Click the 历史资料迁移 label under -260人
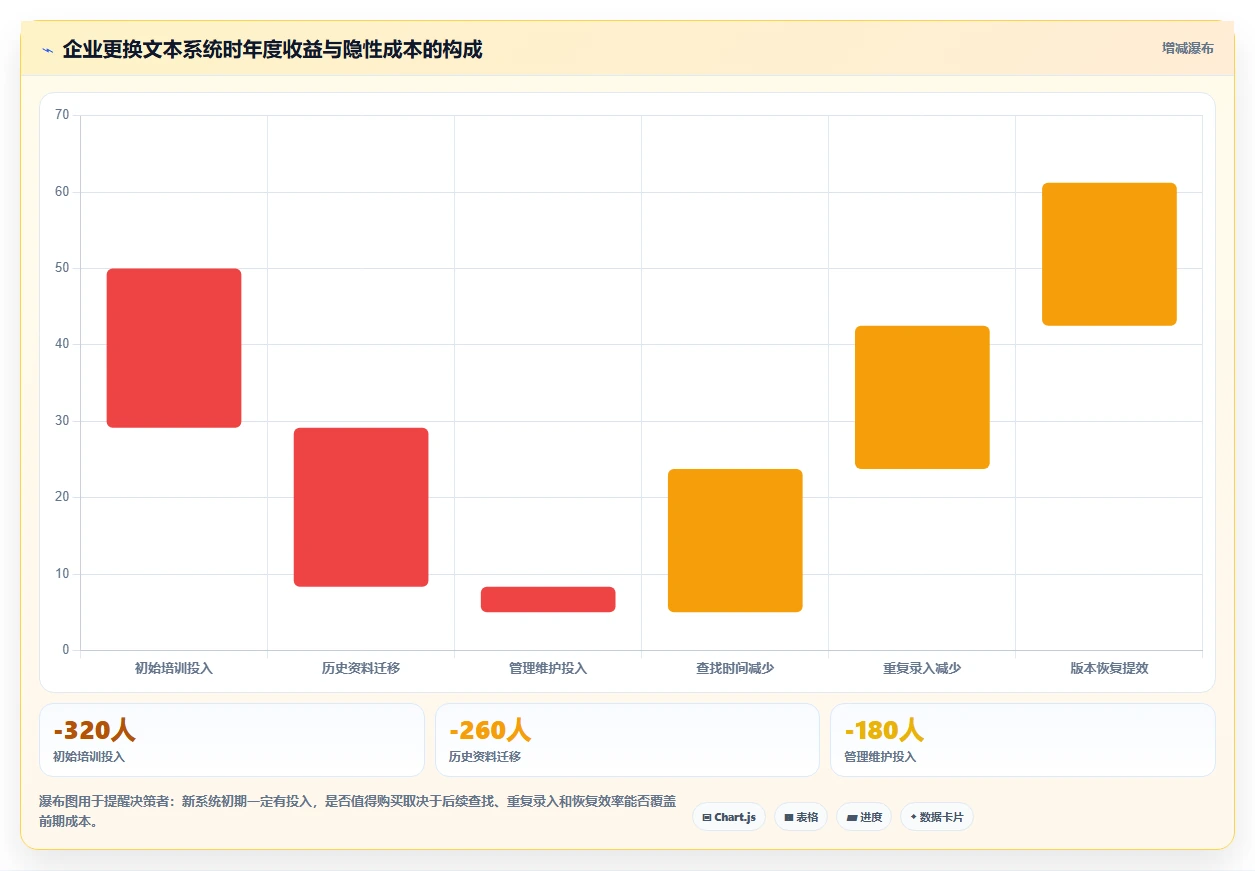Viewport: 1255px width, 871px height. [x=485, y=757]
